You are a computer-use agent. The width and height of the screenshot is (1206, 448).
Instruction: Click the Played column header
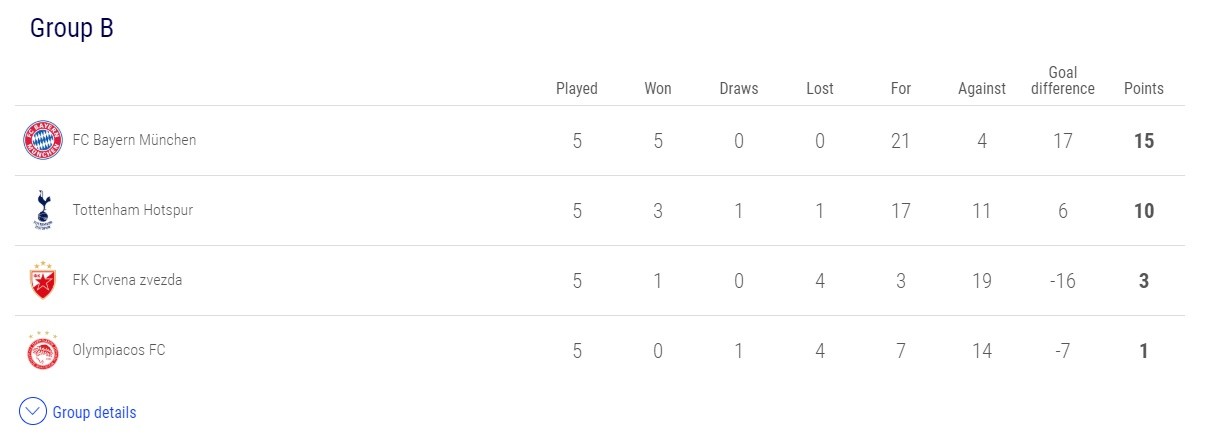point(577,88)
